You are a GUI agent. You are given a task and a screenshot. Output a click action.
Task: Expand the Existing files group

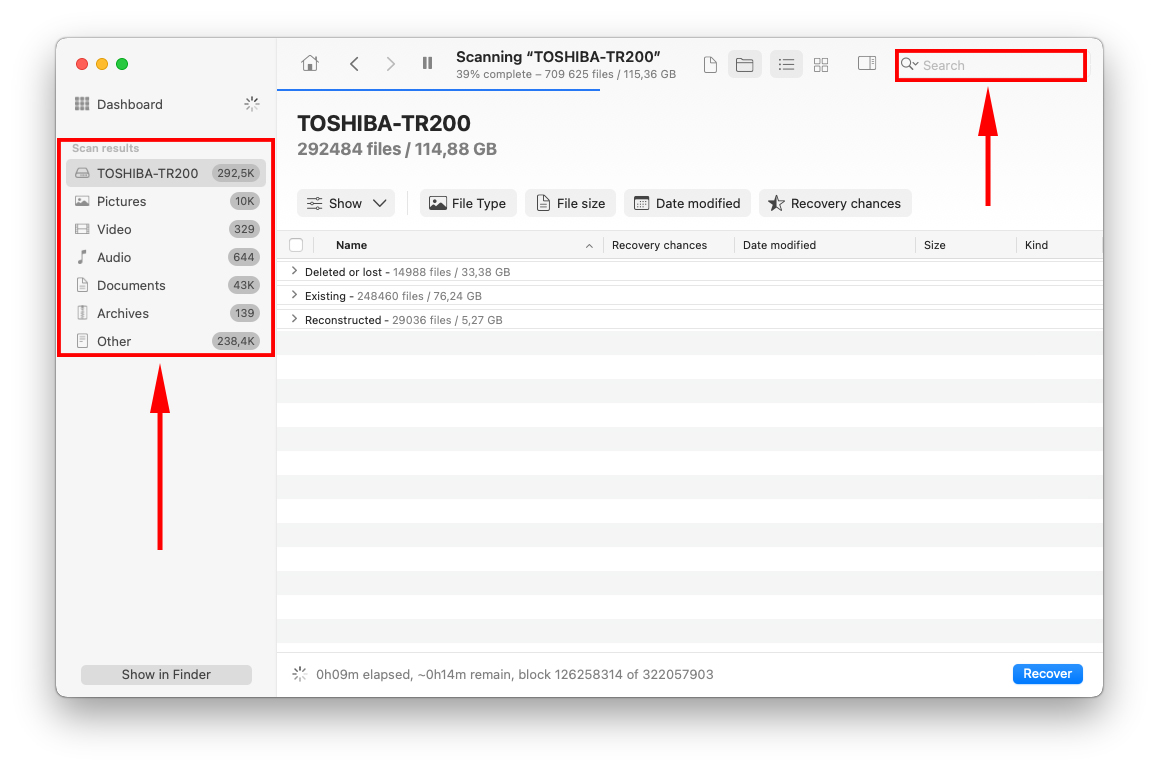pyautogui.click(x=293, y=295)
